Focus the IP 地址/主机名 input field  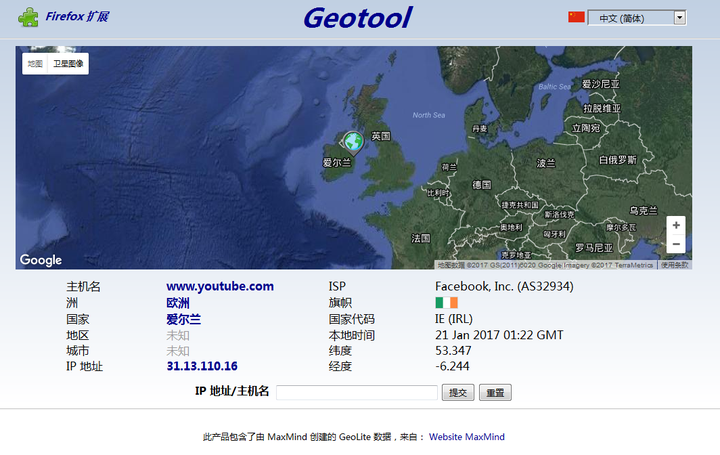357,393
